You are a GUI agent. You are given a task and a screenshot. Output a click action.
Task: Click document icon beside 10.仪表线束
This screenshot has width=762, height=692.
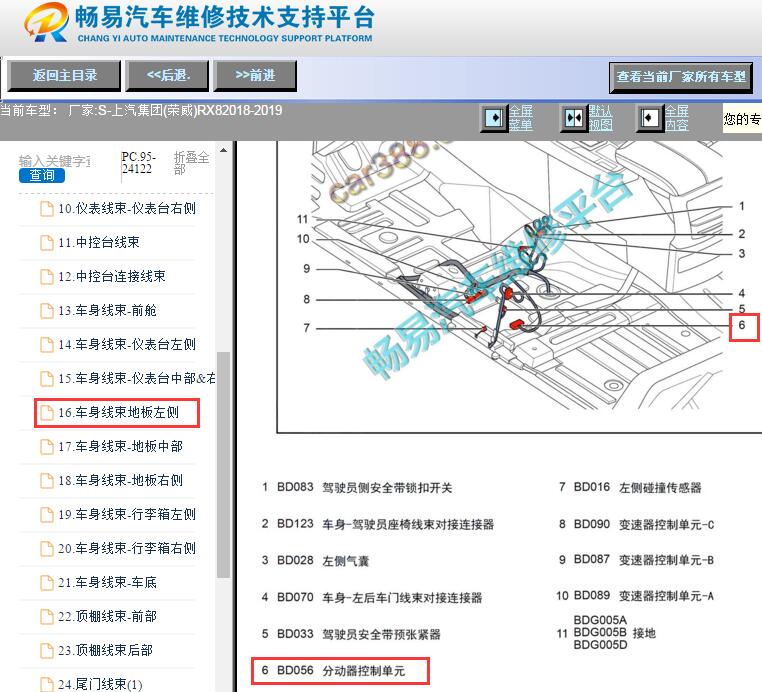tap(47, 208)
